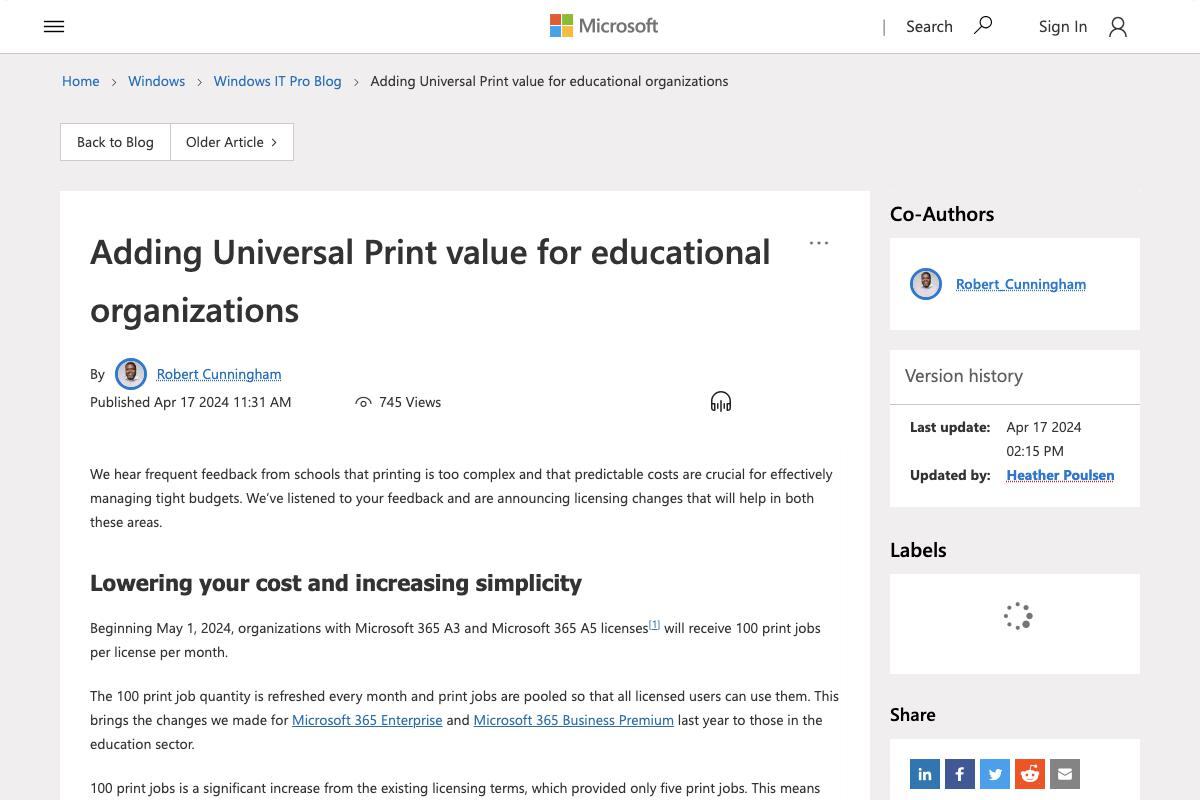The height and width of the screenshot is (800, 1200).
Task: Click the 'Updated by:' label
Action: [950, 475]
